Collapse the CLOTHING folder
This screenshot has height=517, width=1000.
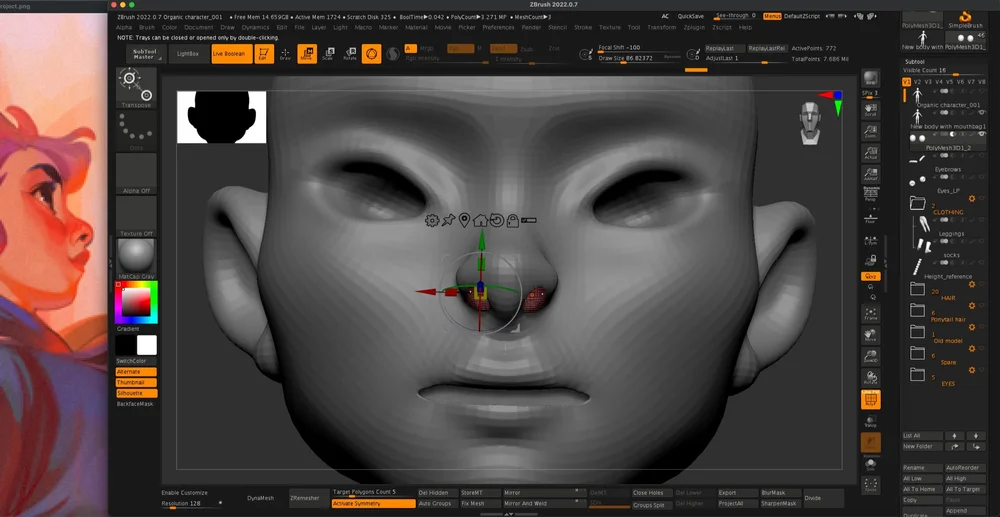917,203
